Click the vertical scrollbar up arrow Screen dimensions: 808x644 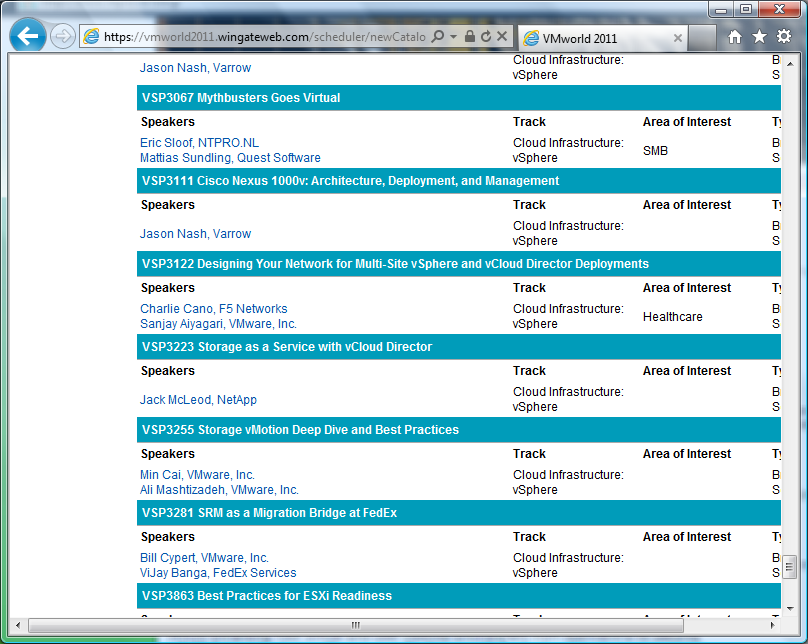(790, 63)
